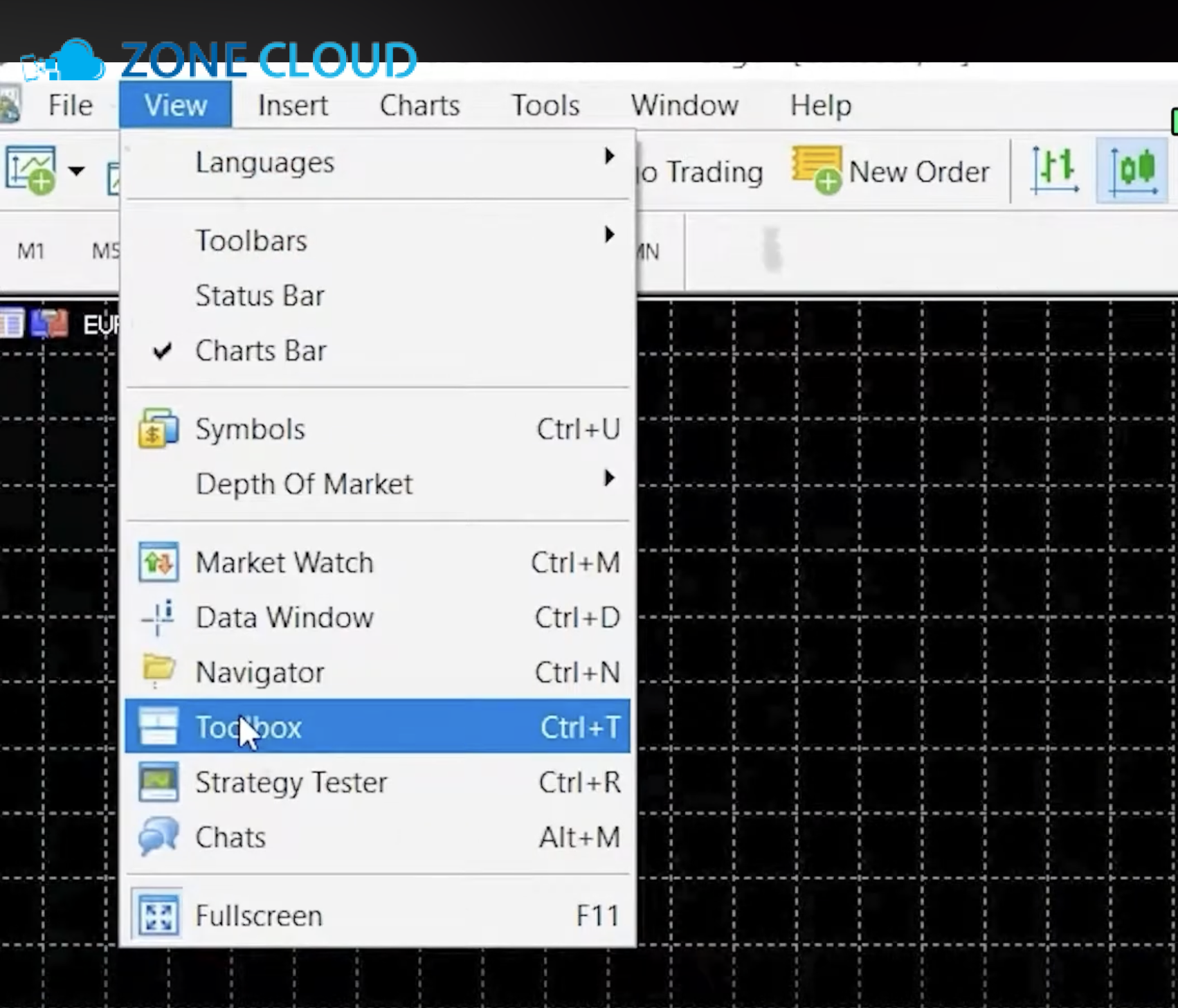
Task: Open the Data Window entry
Action: (377, 618)
